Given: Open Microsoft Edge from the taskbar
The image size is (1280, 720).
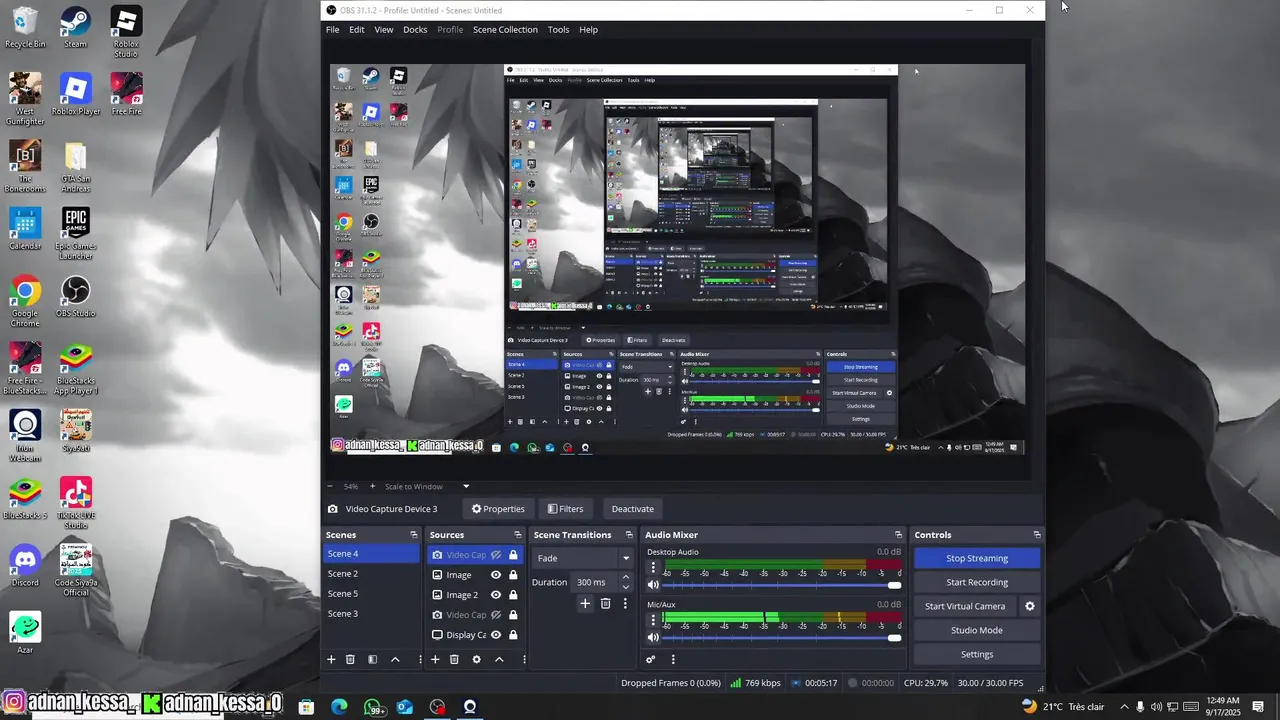Looking at the screenshot, I should point(339,707).
